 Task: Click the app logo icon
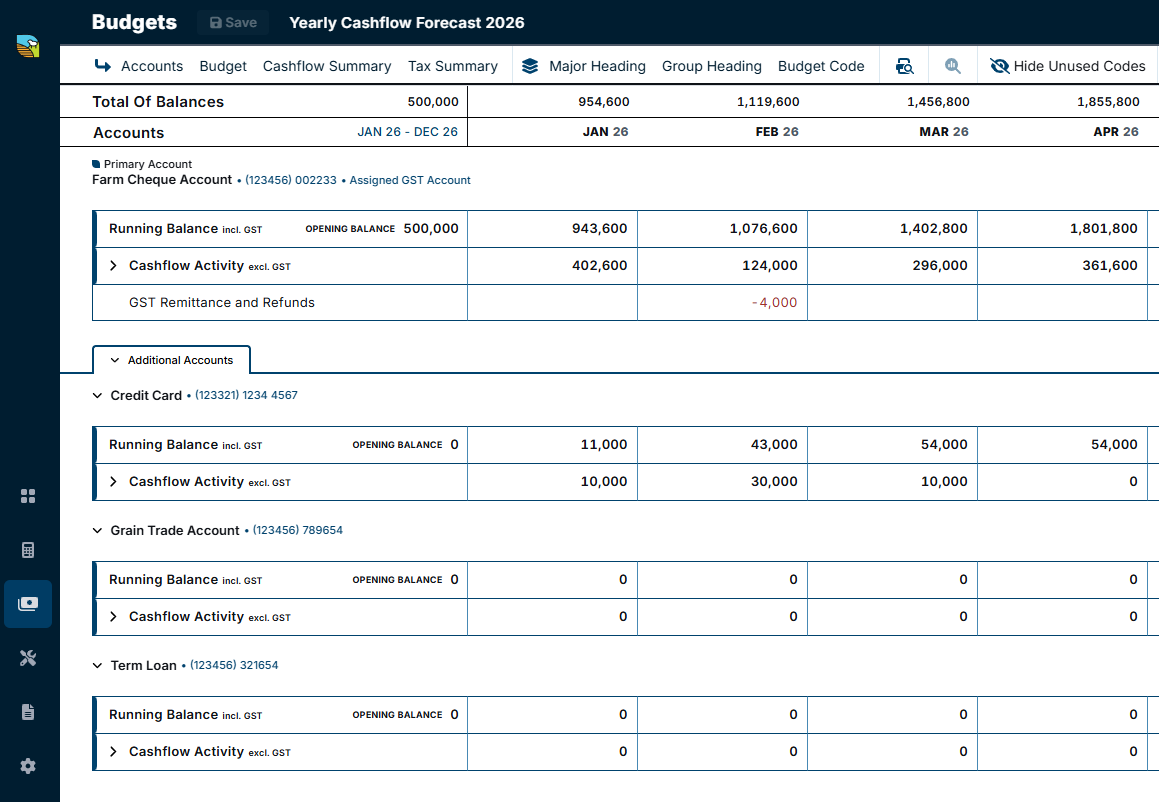click(x=28, y=47)
